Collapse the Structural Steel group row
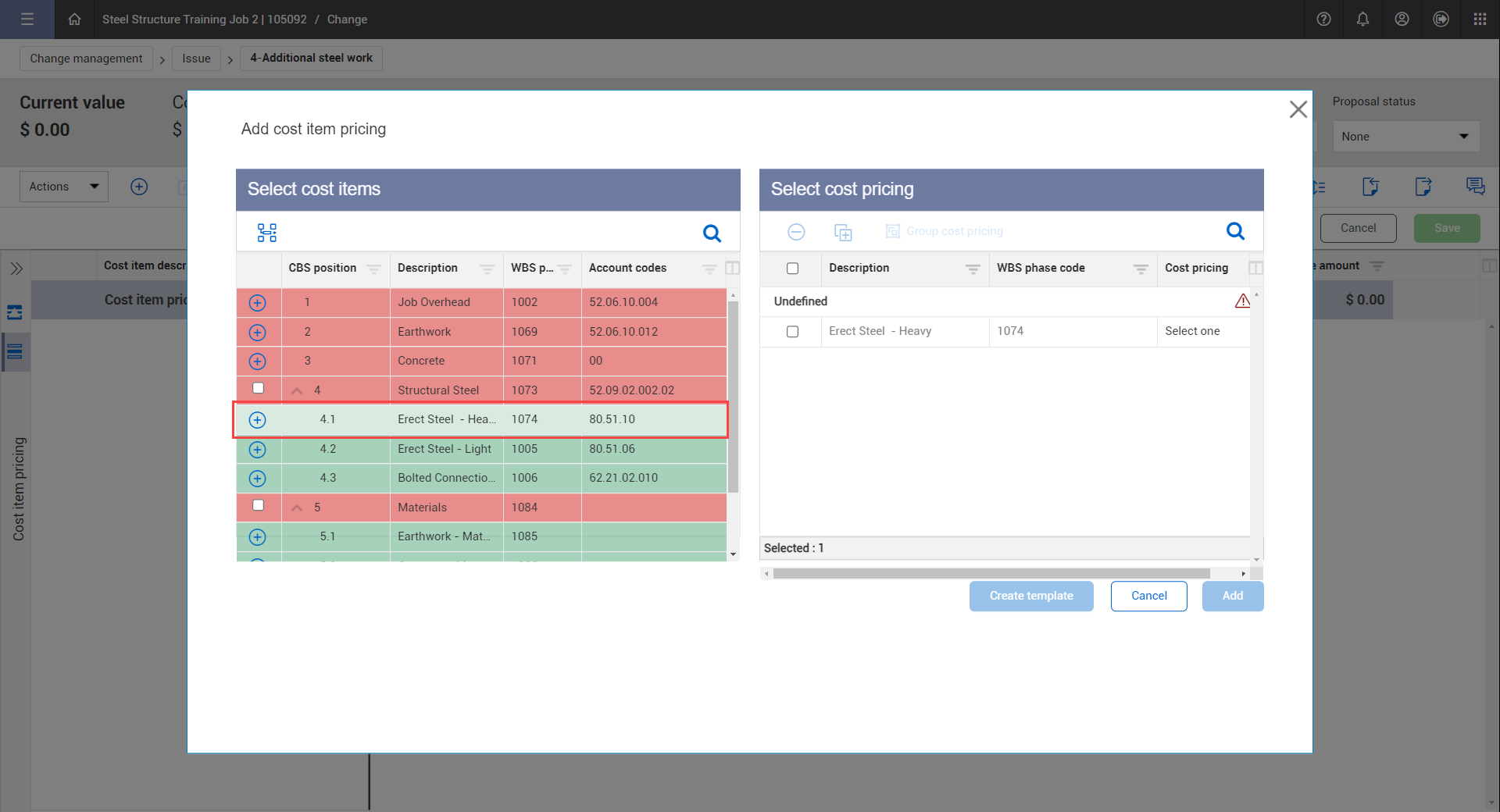1500x812 pixels. [x=297, y=390]
